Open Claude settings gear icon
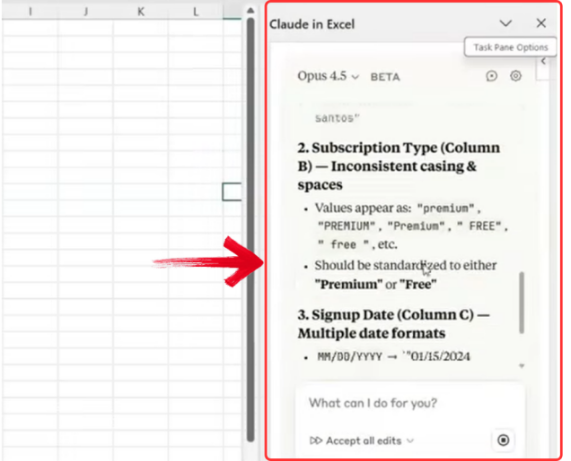 click(516, 76)
